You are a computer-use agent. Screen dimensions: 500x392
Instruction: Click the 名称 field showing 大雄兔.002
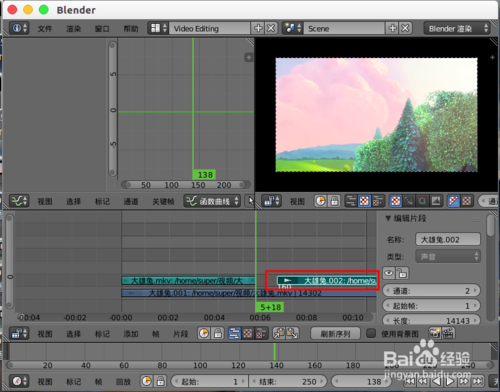[x=448, y=239]
